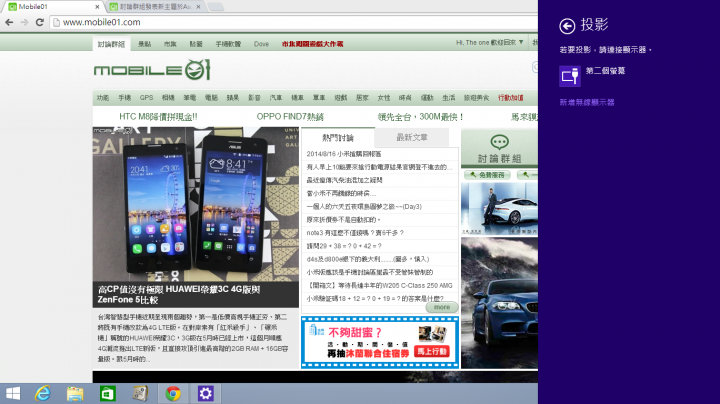This screenshot has height=404, width=720.
Task: Open the 討論群組 top tab
Action: click(111, 44)
